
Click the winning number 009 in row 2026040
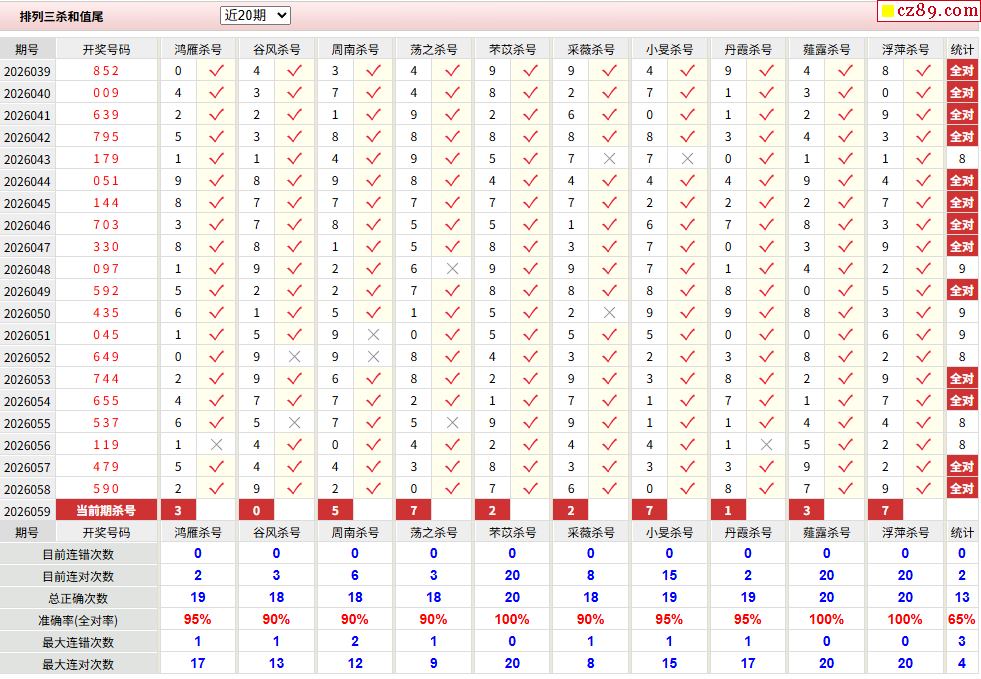[106, 93]
